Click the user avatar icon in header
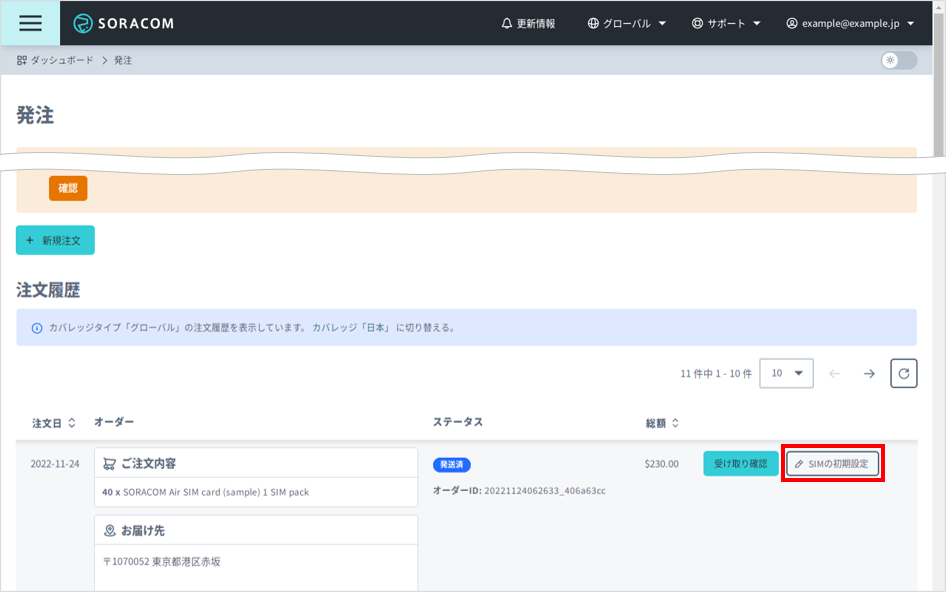 click(792, 24)
